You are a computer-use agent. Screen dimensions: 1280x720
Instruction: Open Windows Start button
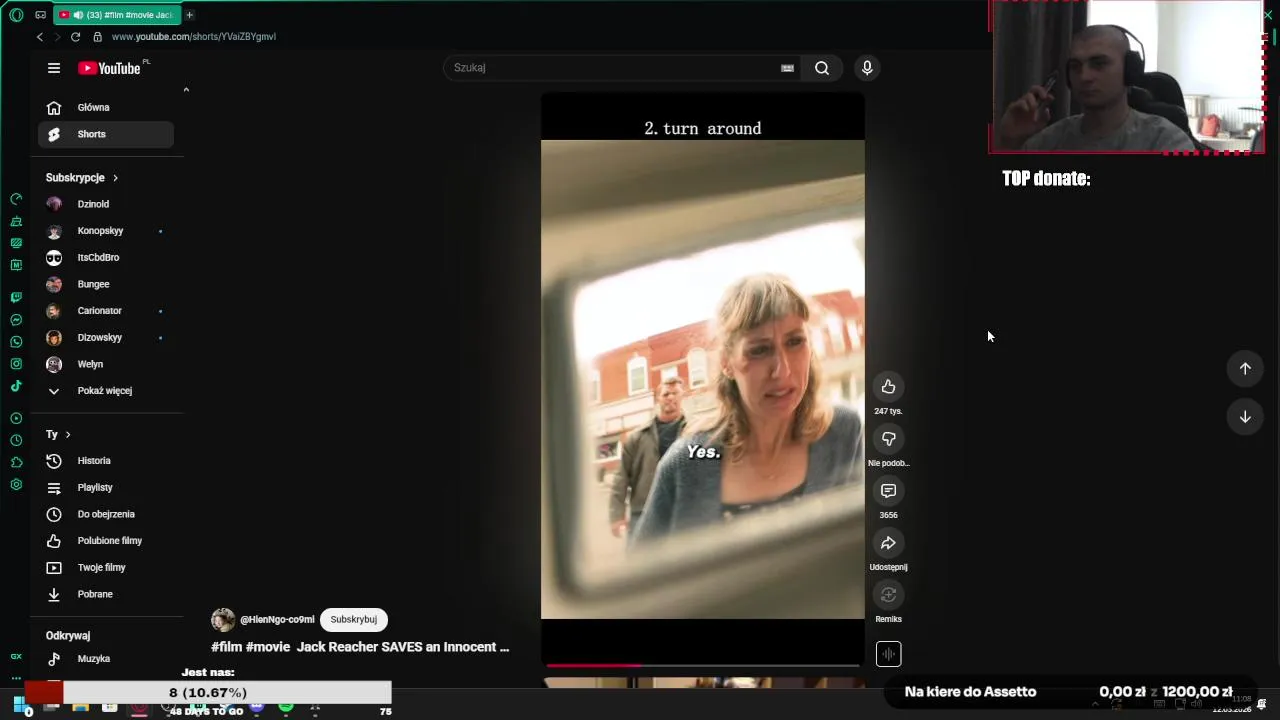[x=19, y=706]
